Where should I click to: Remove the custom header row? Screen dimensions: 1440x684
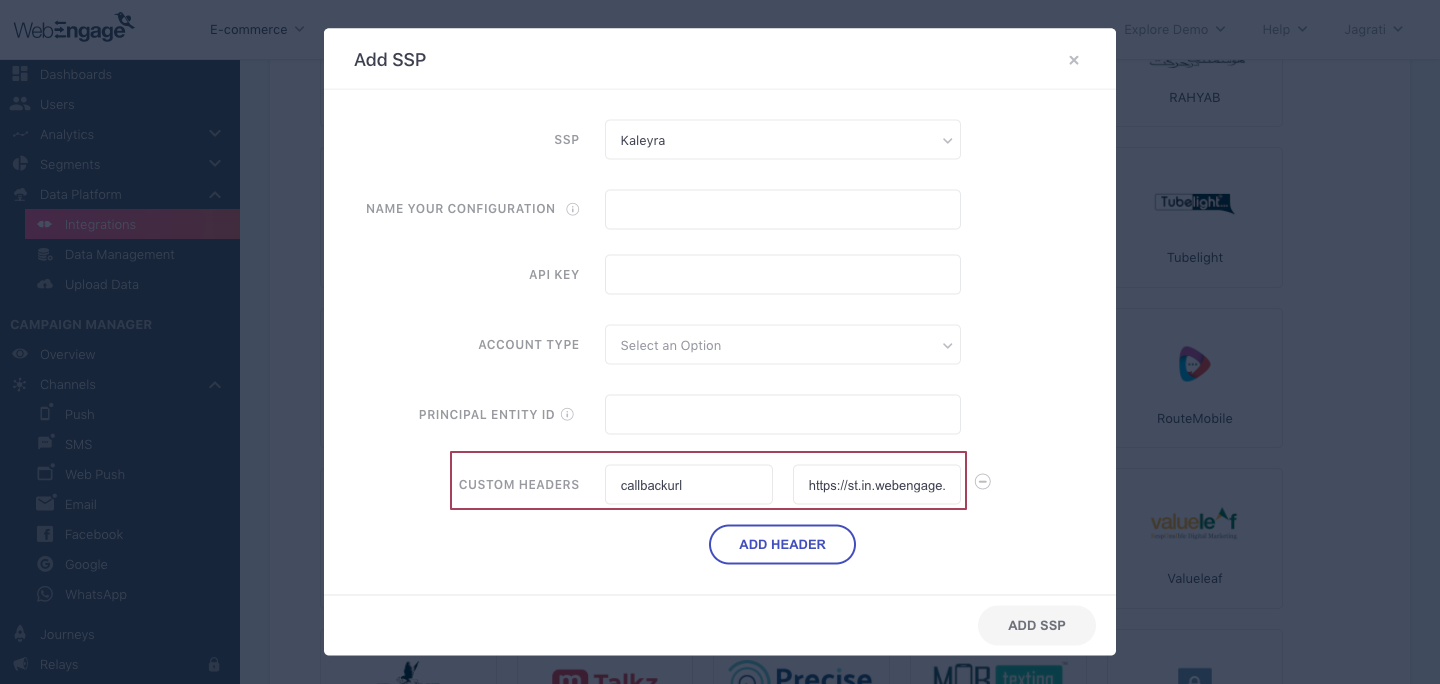(x=983, y=482)
